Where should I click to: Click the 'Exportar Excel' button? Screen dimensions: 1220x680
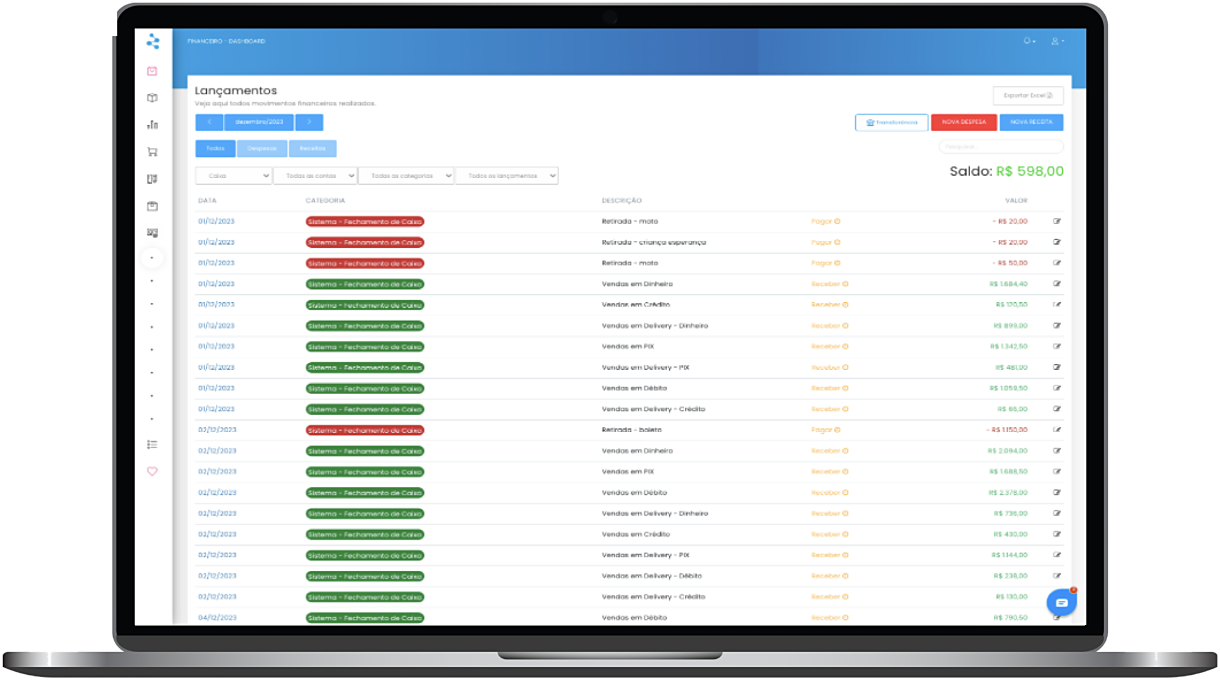pyautogui.click(x=1028, y=96)
